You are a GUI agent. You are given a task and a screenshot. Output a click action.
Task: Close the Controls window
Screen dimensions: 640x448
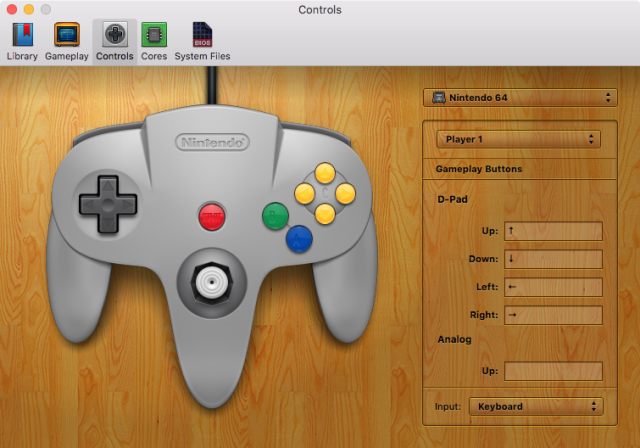point(12,9)
